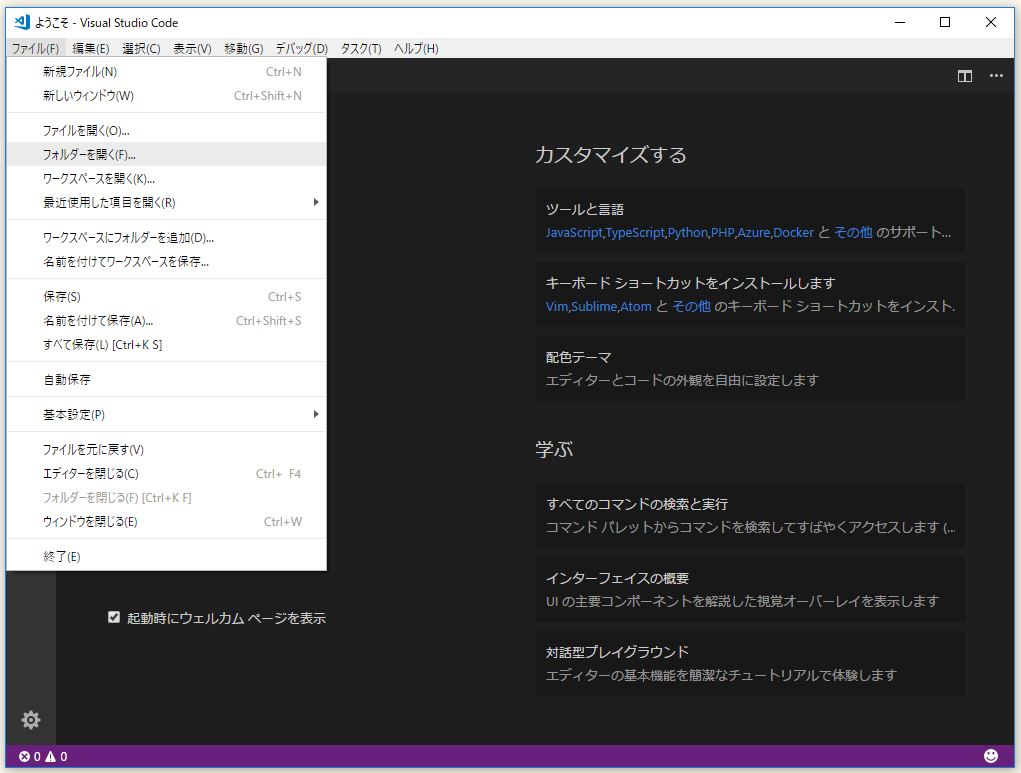Open Settings via the gear icon
The image size is (1021, 773).
click(30, 720)
